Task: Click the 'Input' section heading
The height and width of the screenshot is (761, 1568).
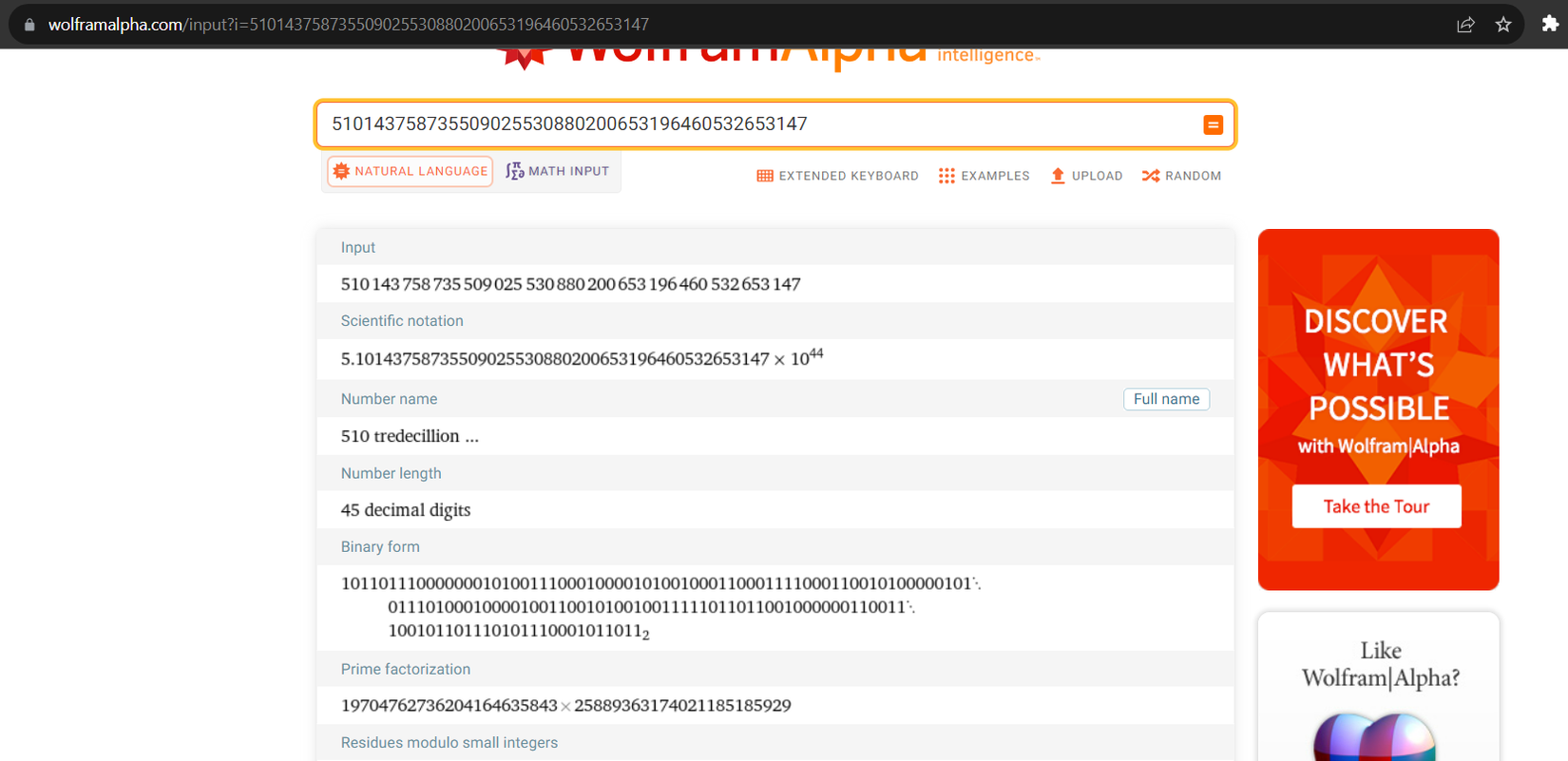Action: pyautogui.click(x=358, y=247)
